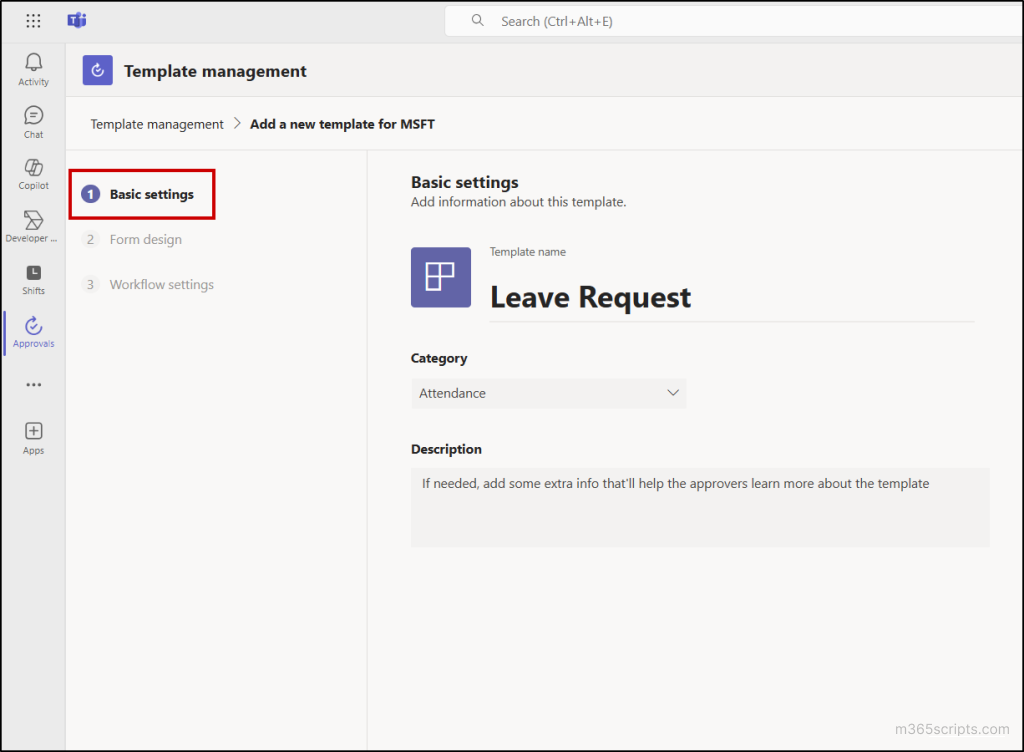
Task: Click the more apps ellipsis
Action: coord(33,384)
